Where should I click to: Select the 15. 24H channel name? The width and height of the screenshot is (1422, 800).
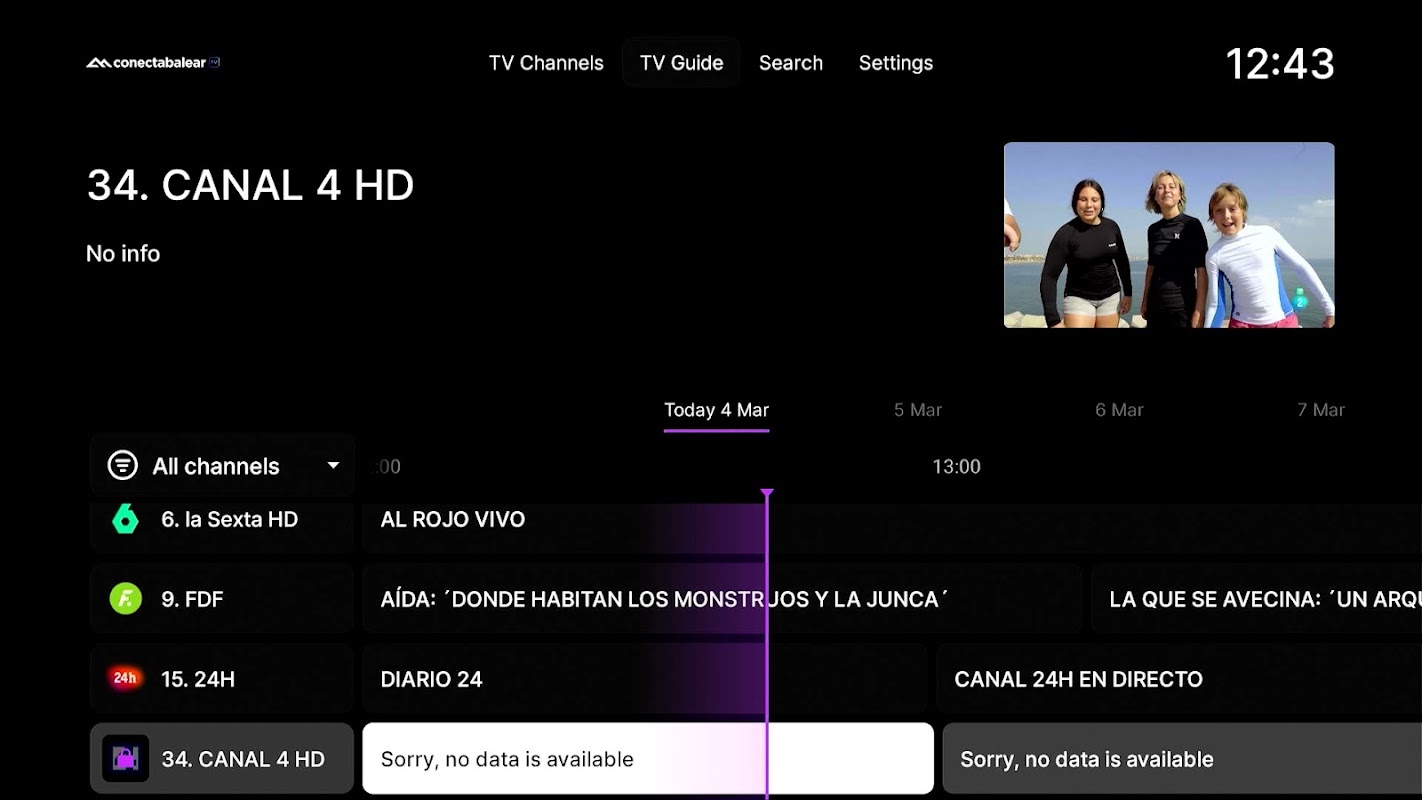pos(198,679)
